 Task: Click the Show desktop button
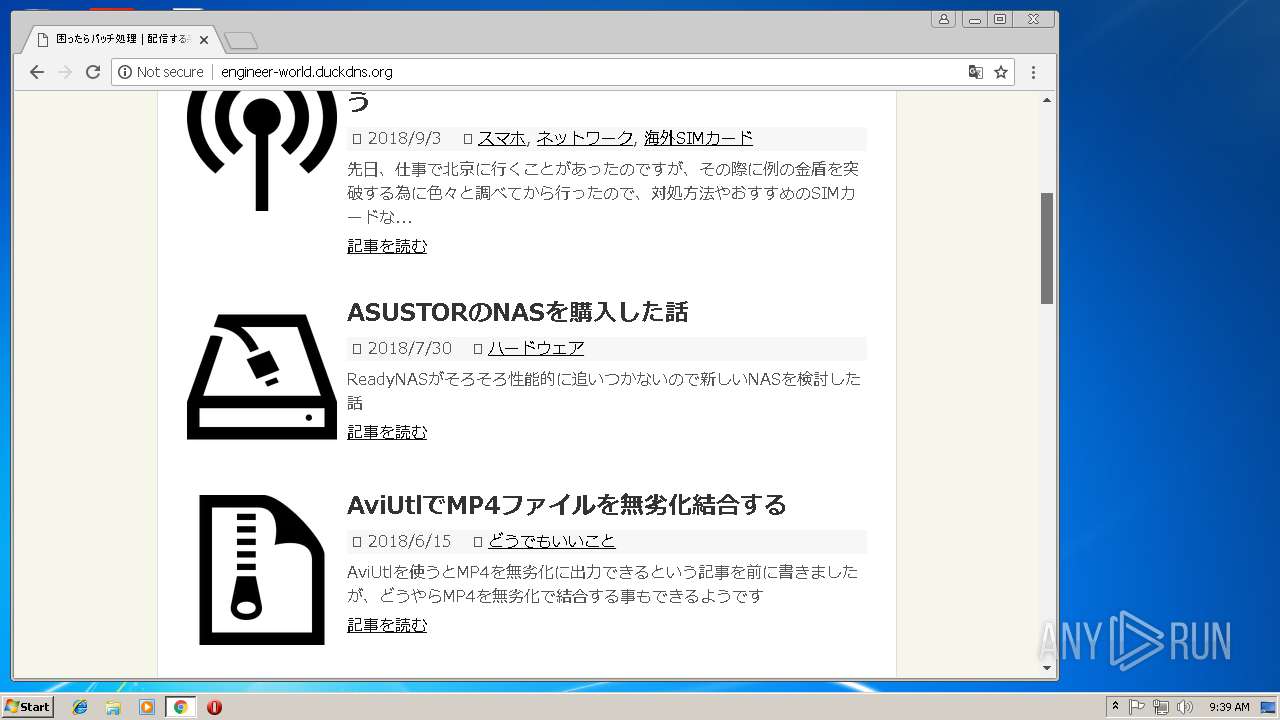1270,707
